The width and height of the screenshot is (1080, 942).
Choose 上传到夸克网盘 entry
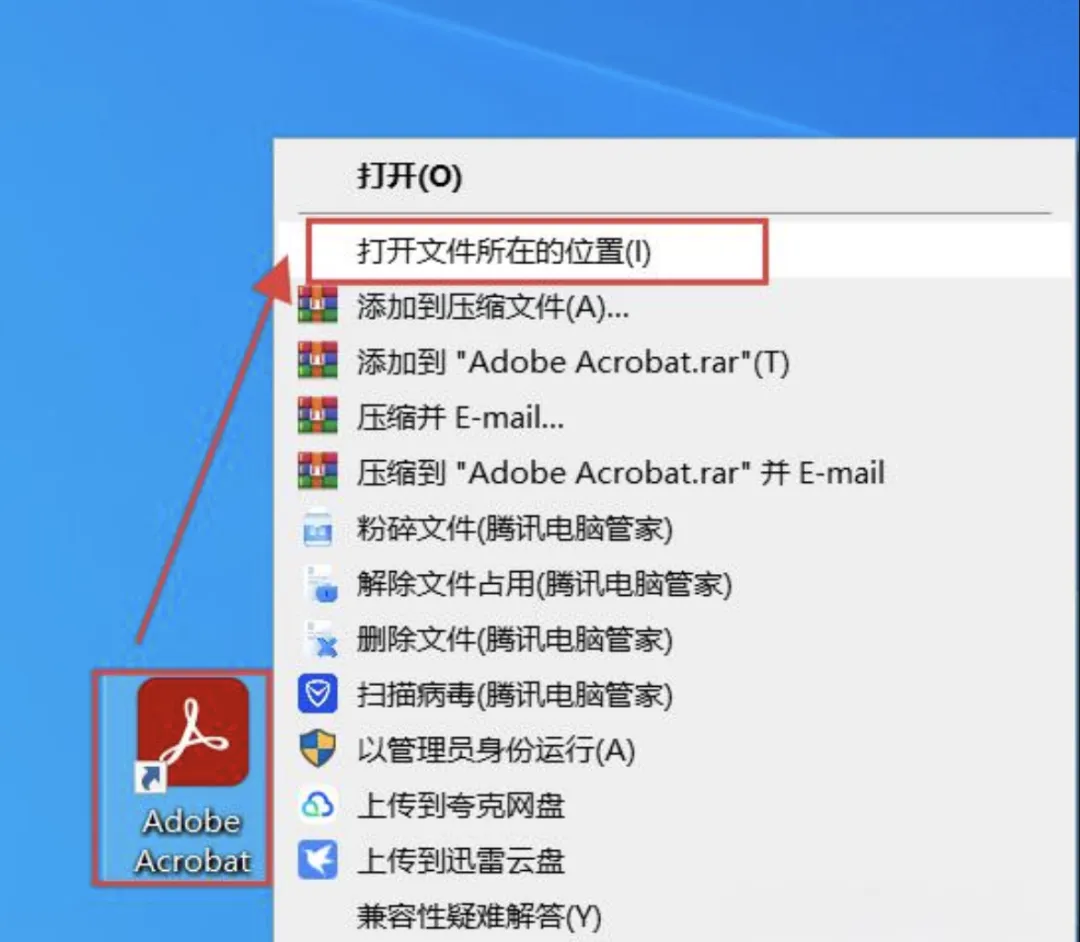461,805
